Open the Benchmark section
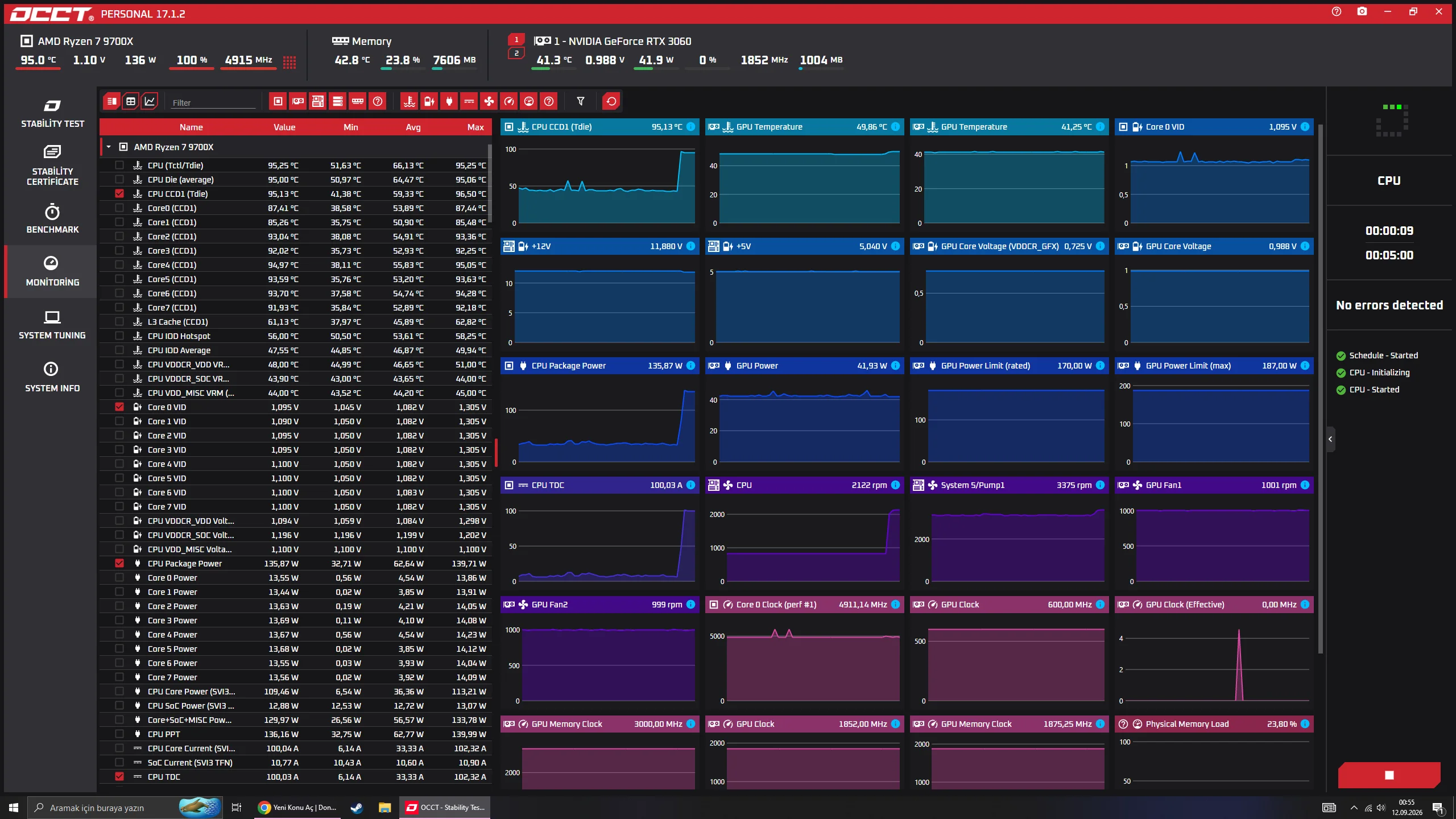The height and width of the screenshot is (819, 1456). (x=52, y=219)
